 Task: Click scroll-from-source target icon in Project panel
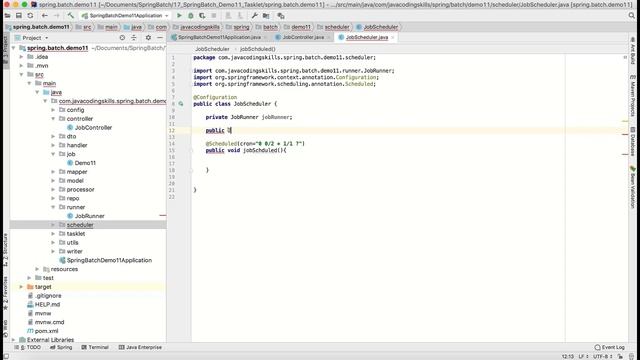pyautogui.click(x=122, y=38)
